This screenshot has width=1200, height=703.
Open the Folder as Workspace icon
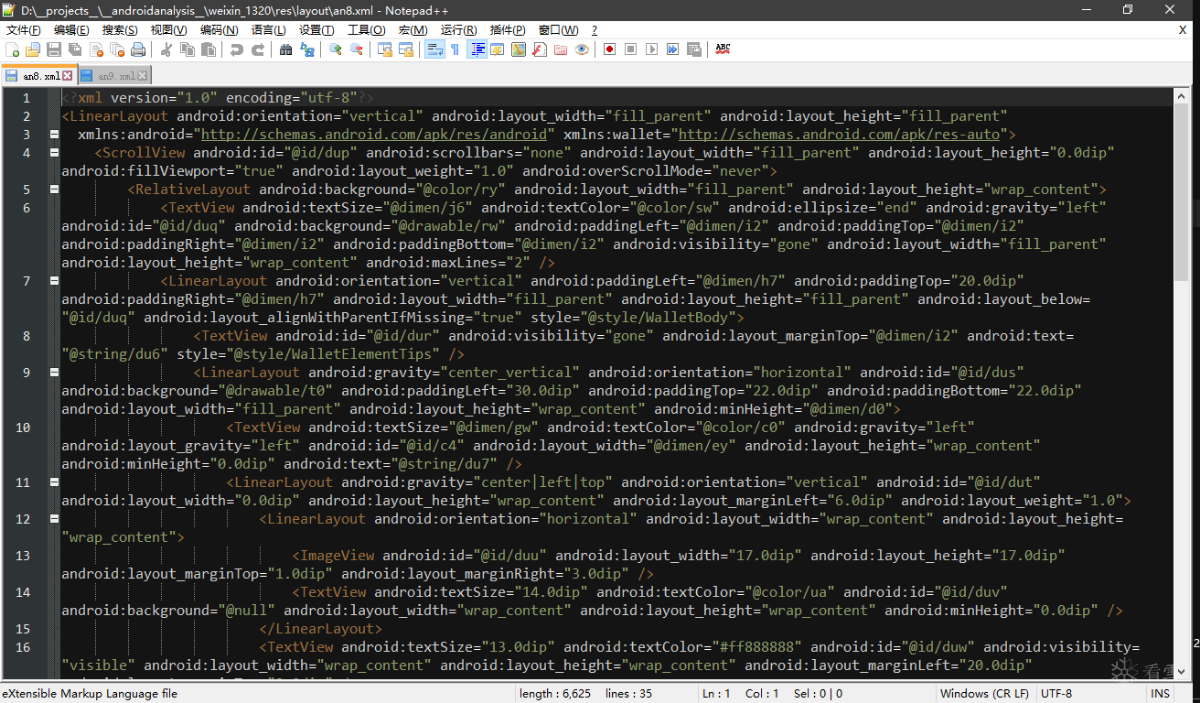coord(560,49)
